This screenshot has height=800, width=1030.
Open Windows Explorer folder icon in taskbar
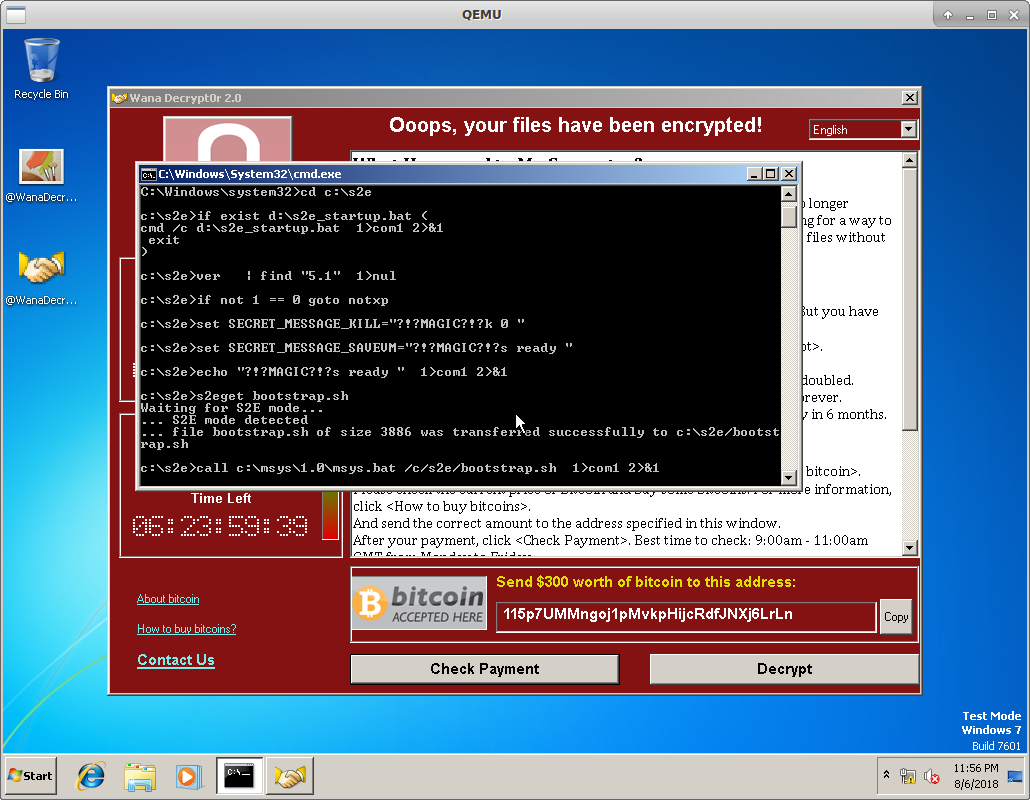pos(141,776)
